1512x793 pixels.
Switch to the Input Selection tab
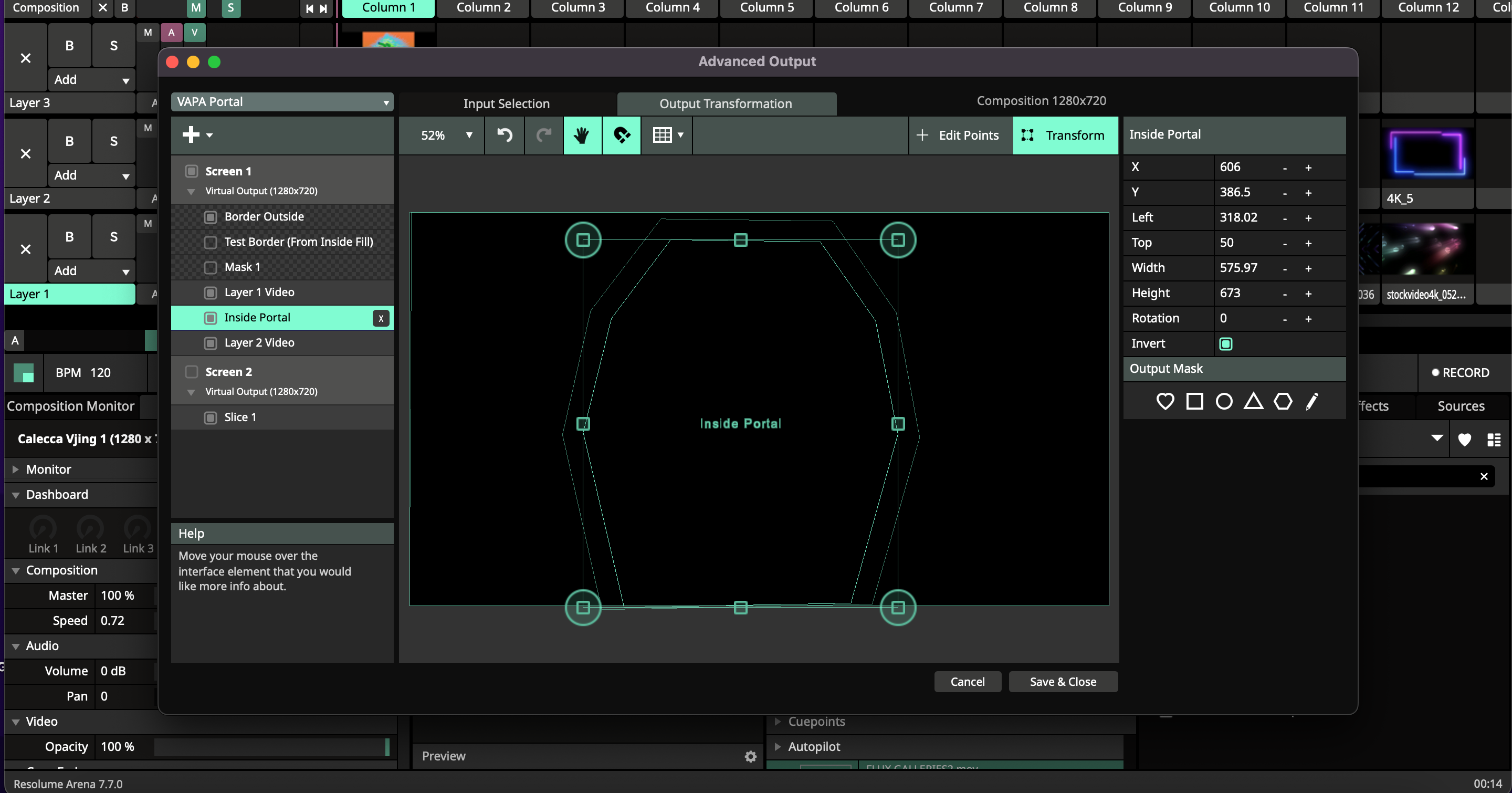tap(506, 104)
